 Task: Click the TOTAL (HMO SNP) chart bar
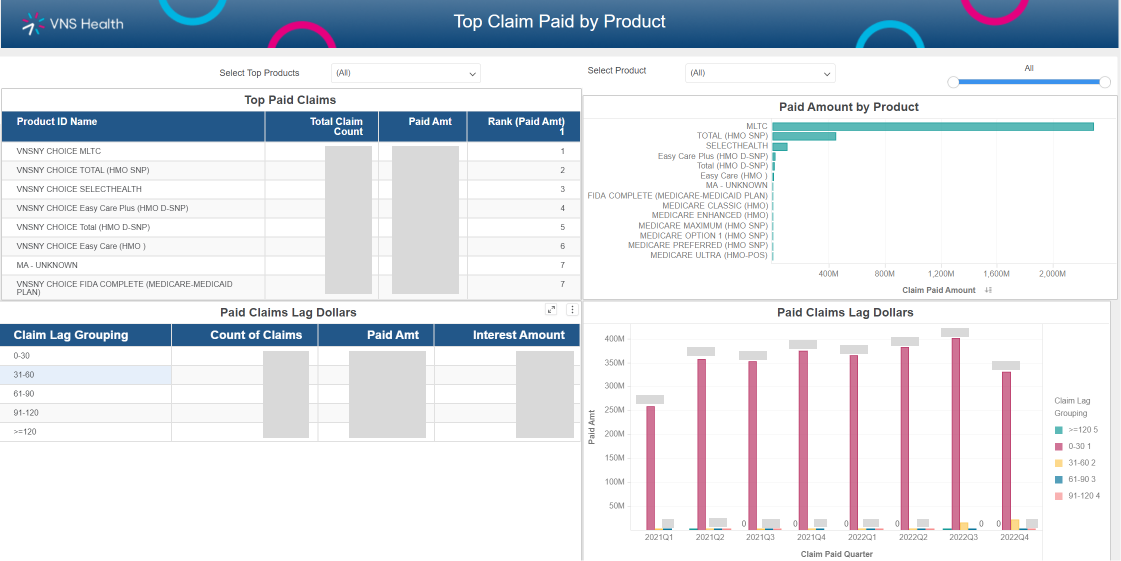pos(804,136)
